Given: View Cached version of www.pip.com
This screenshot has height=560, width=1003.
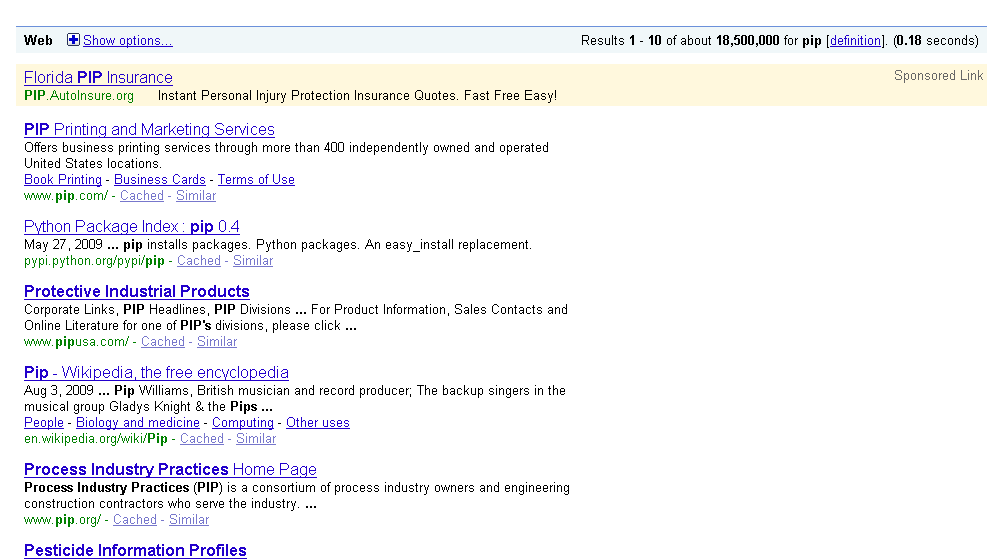Looking at the screenshot, I should click(142, 196).
